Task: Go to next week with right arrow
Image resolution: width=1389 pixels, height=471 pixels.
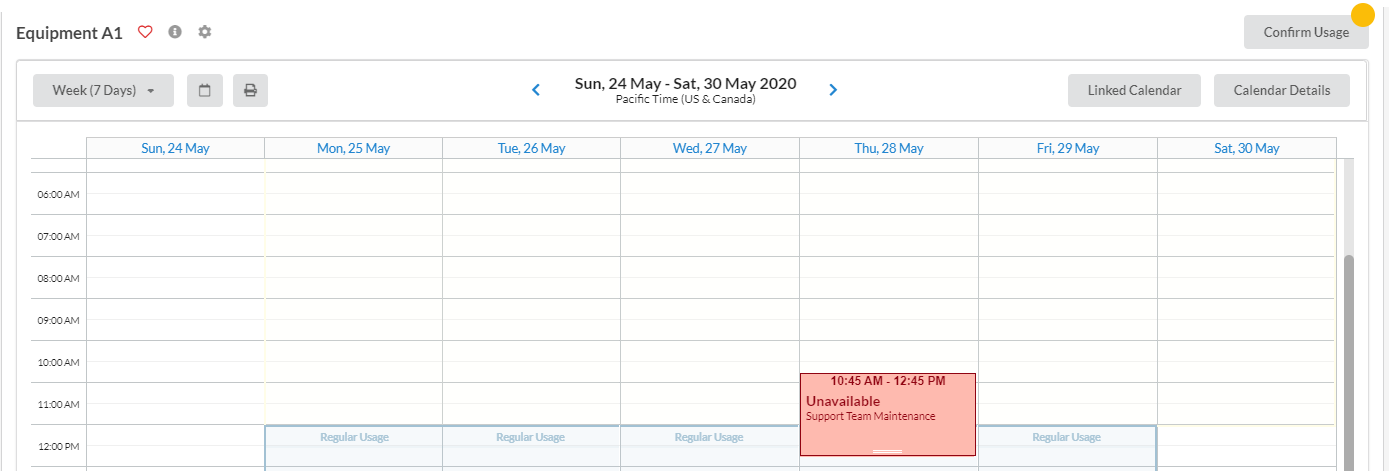Action: point(833,90)
